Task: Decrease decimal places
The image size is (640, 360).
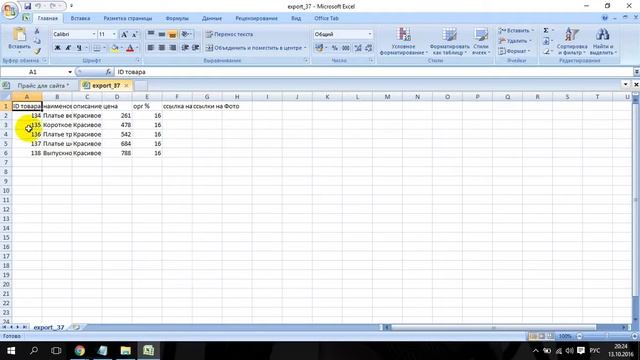Action: pyautogui.click(x=369, y=48)
